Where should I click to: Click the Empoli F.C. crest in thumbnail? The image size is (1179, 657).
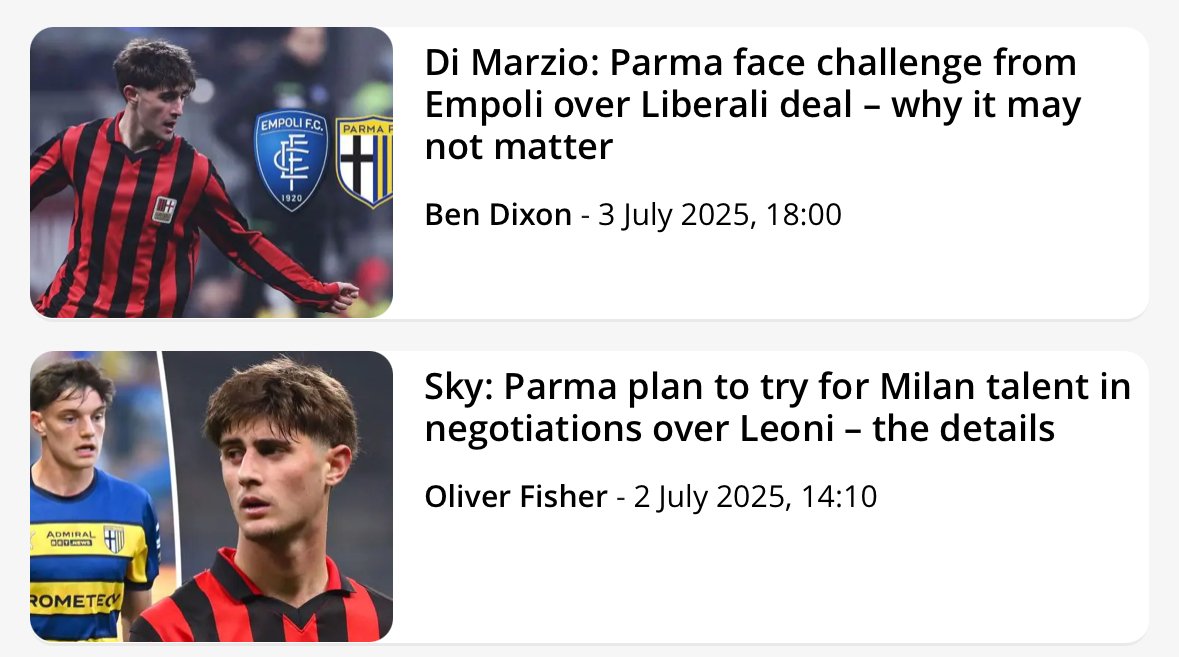coord(291,161)
